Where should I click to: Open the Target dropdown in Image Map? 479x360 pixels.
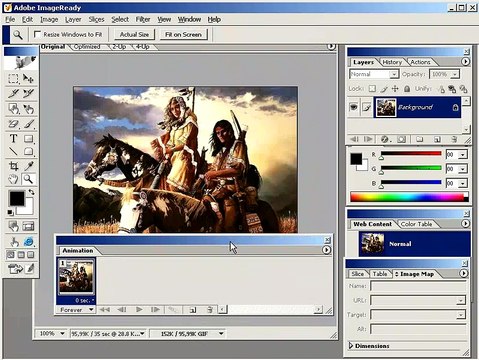[x=461, y=315]
